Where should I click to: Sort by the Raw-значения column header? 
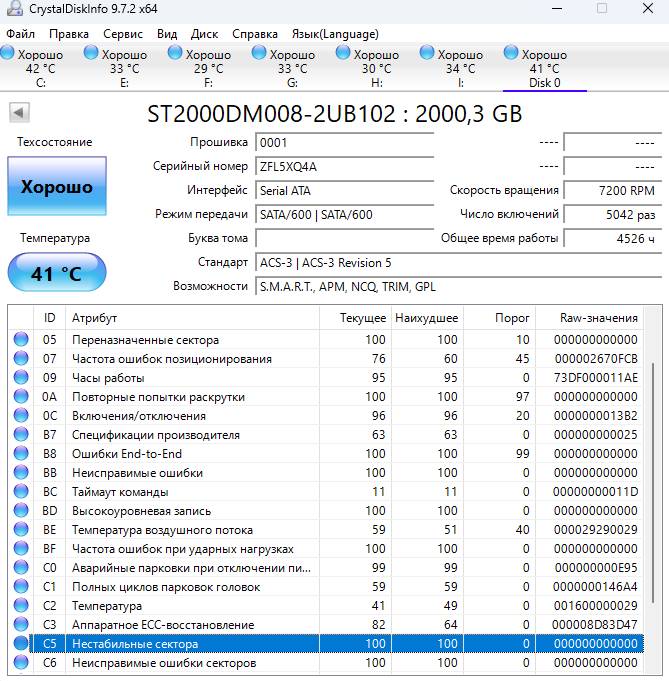point(599,318)
